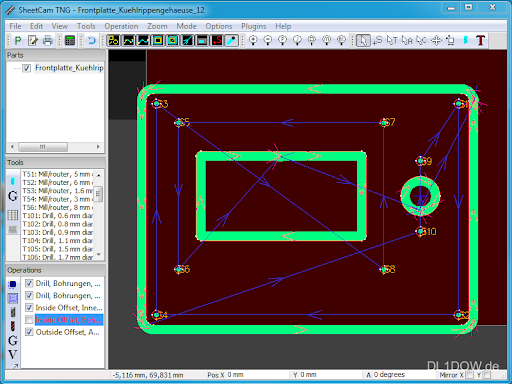Screen dimensions: 512x384
Task: Open the calculator-style job options icon
Action: point(70,41)
